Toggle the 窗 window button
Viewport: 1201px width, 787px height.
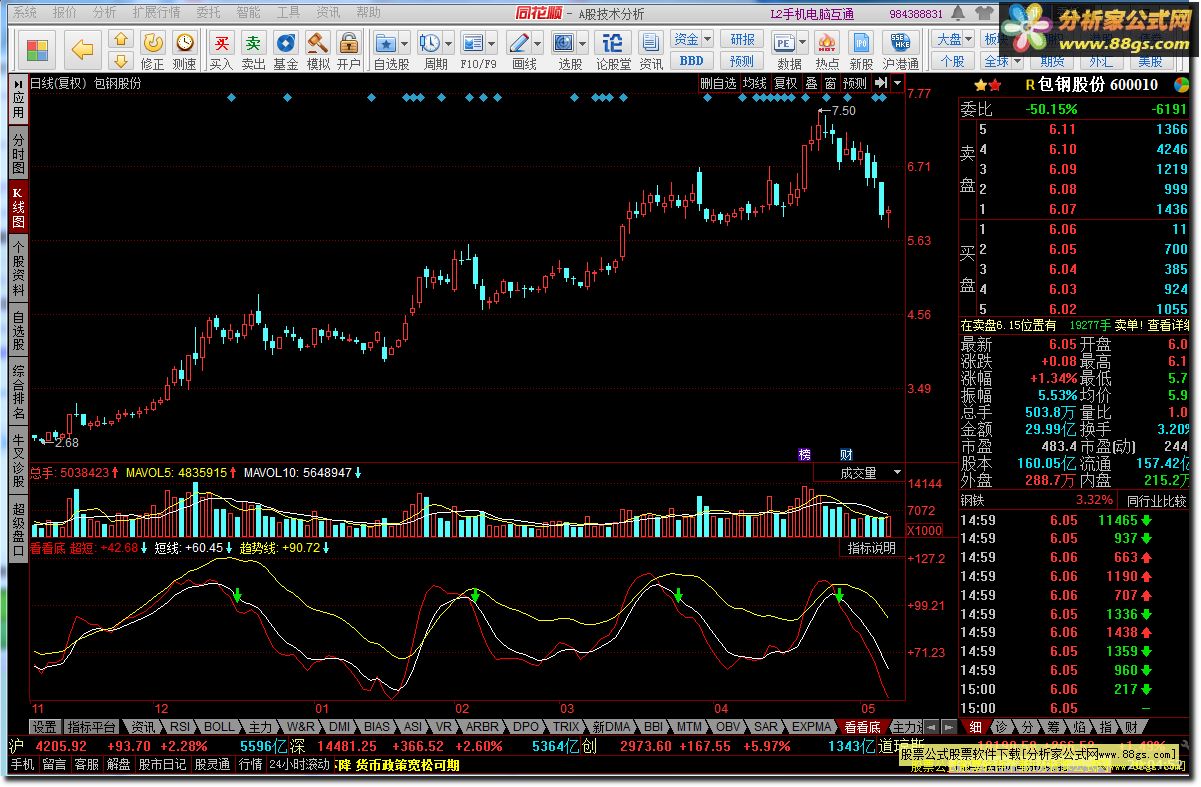pyautogui.click(x=830, y=84)
